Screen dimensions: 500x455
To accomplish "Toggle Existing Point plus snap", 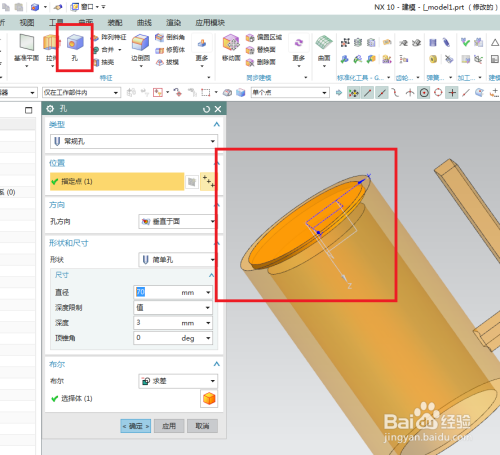I will point(452,92).
